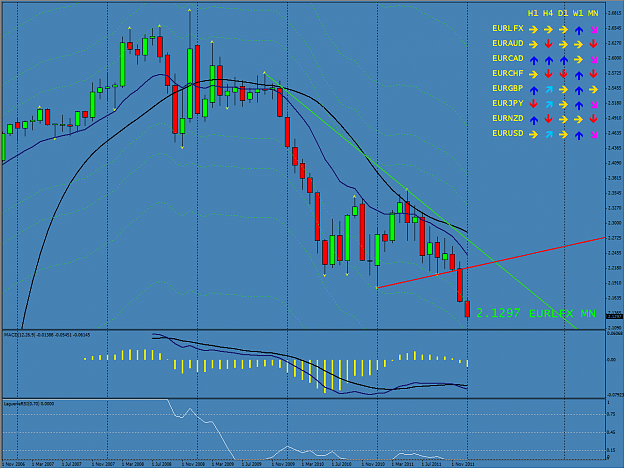Image resolution: width=625 pixels, height=469 pixels.
Task: Click the EURUSD MN magenta arrow
Action: pos(594,135)
